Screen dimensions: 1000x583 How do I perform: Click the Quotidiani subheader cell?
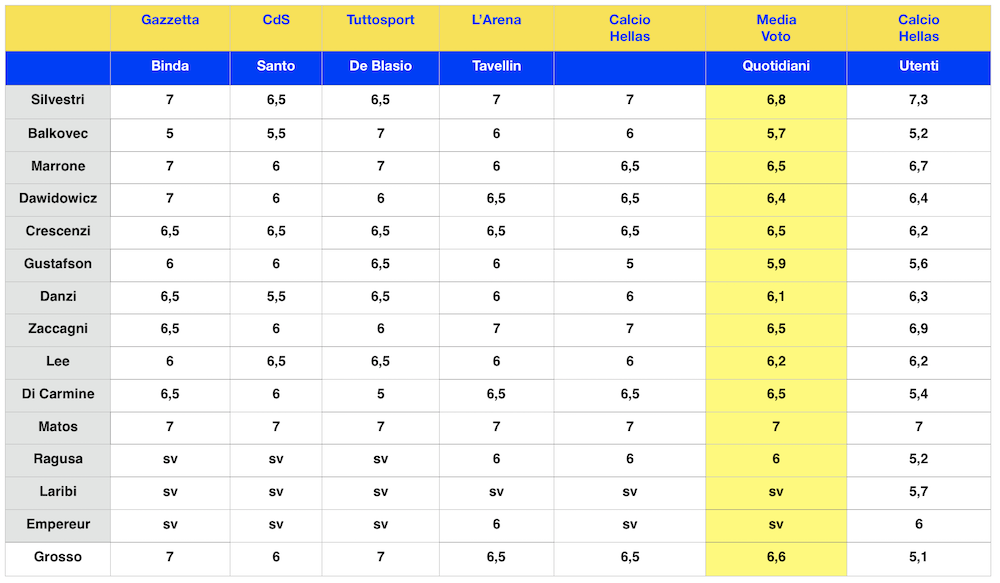pyautogui.click(x=776, y=66)
